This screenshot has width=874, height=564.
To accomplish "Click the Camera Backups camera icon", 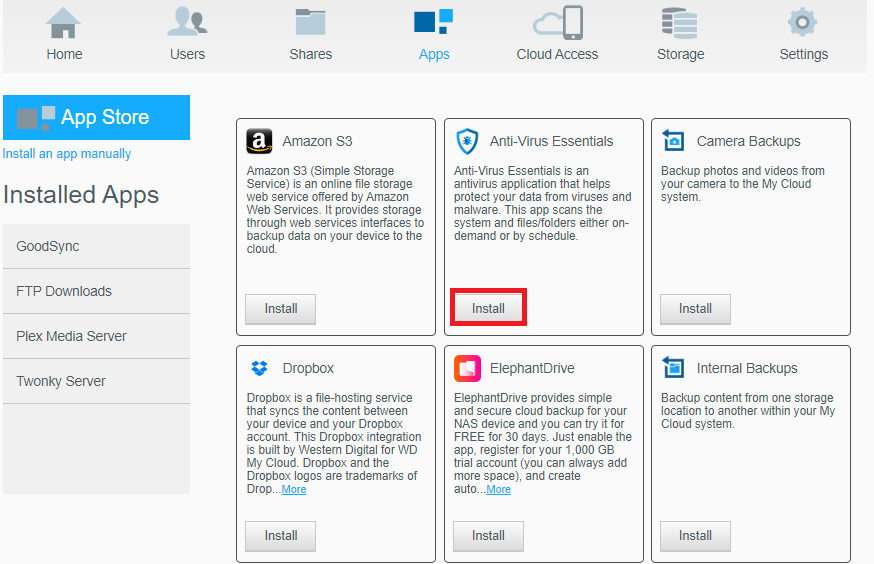I will [x=673, y=140].
